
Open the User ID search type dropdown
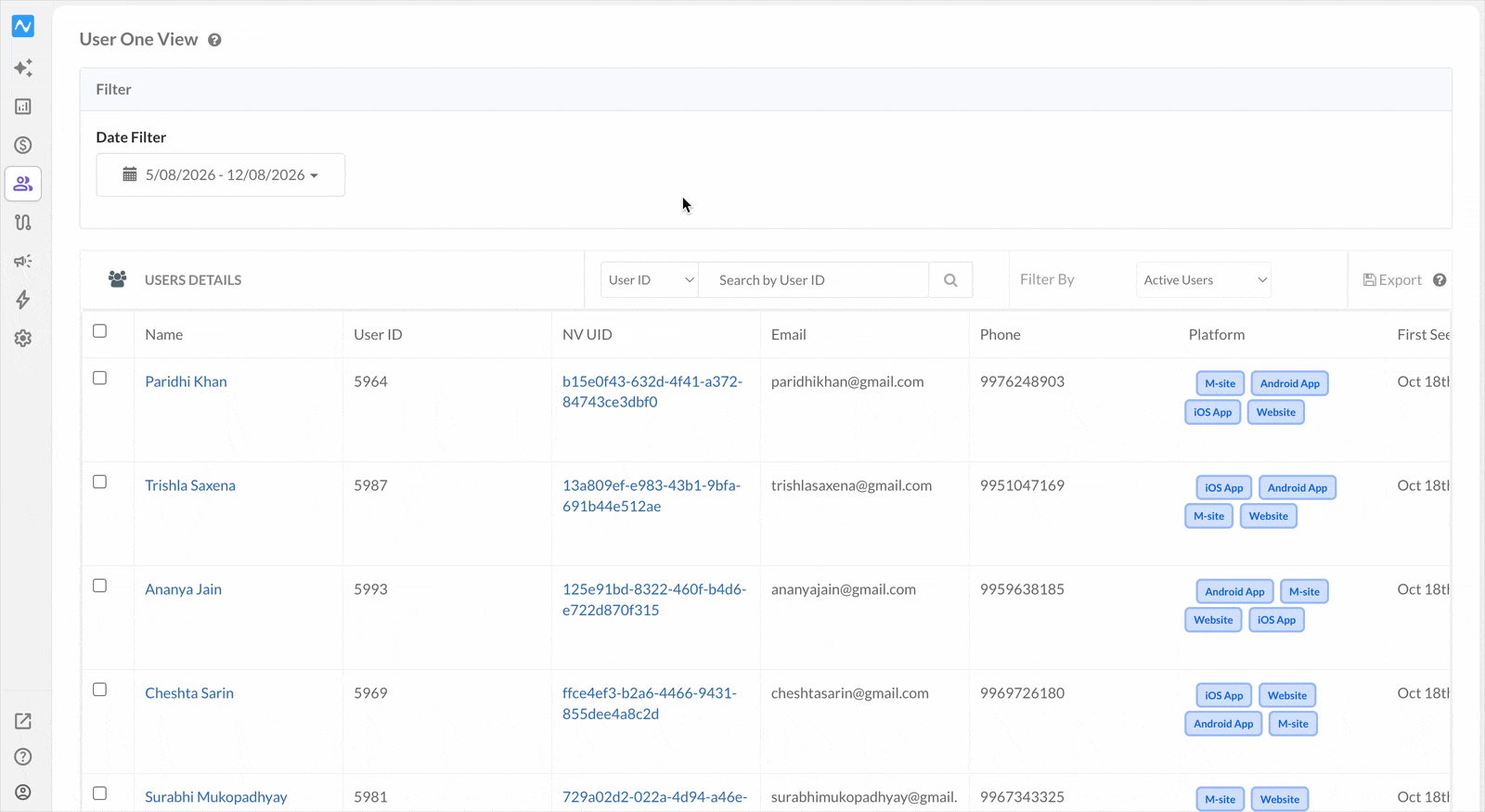point(650,280)
